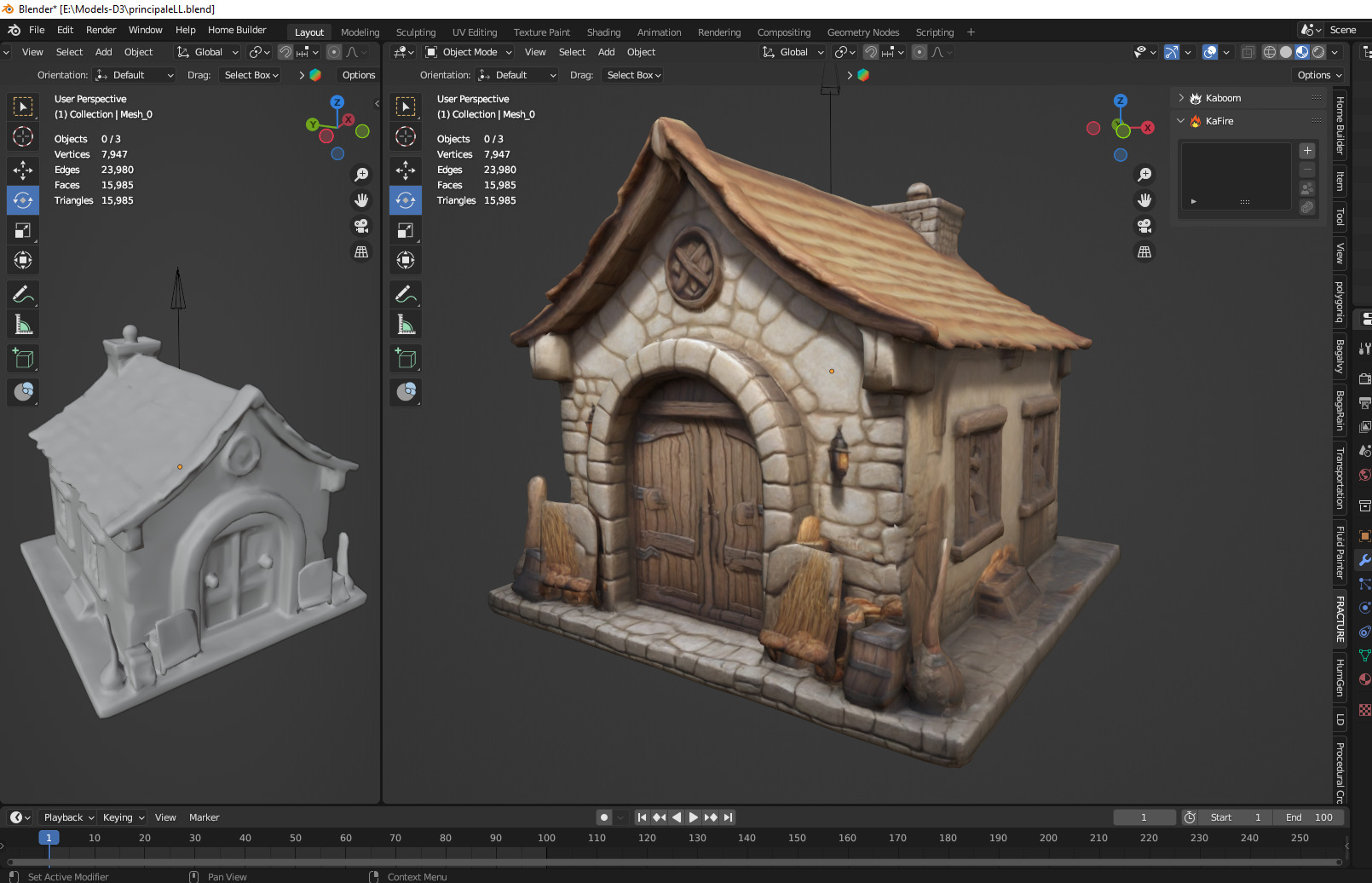Click the colorful hexagon addon icon in right viewport
1372x883 pixels.
(863, 75)
